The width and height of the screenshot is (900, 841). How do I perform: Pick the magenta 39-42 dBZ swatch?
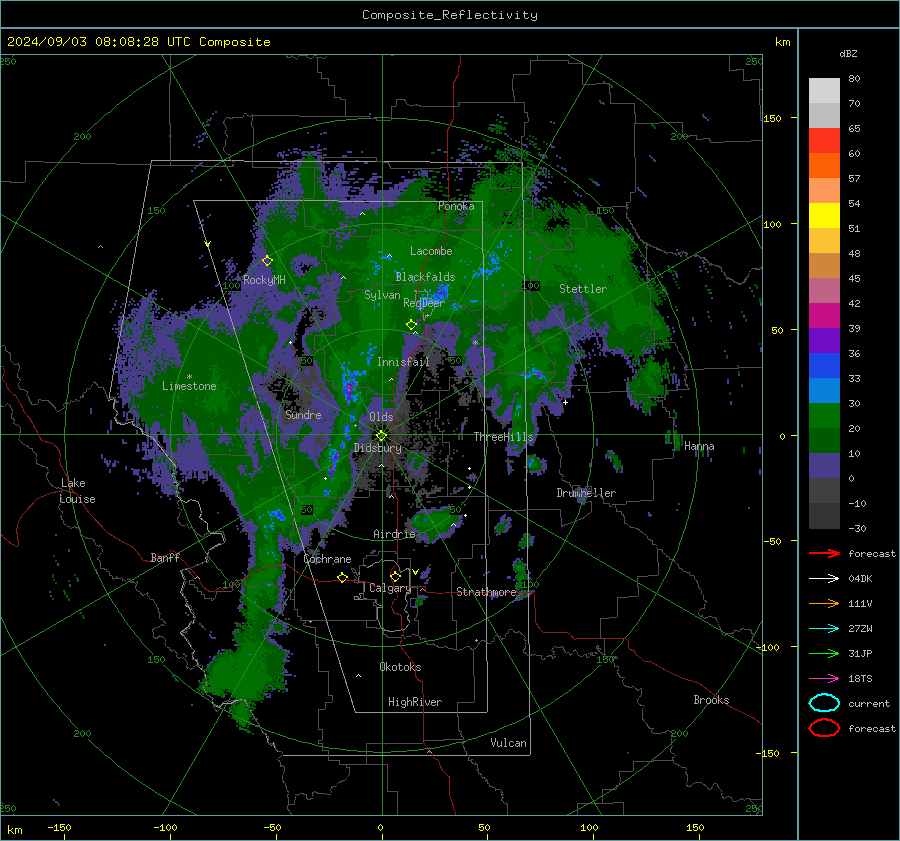(x=824, y=316)
